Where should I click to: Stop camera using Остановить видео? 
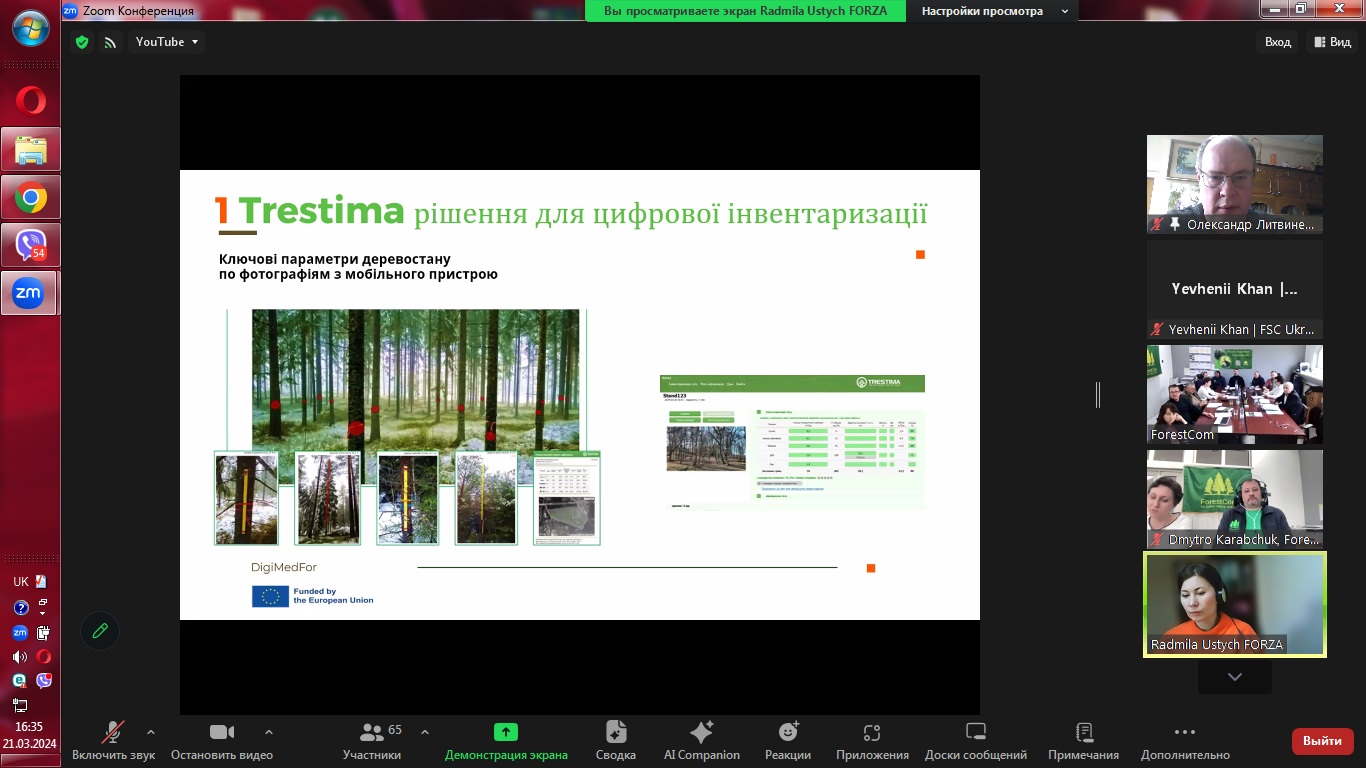[x=221, y=741]
